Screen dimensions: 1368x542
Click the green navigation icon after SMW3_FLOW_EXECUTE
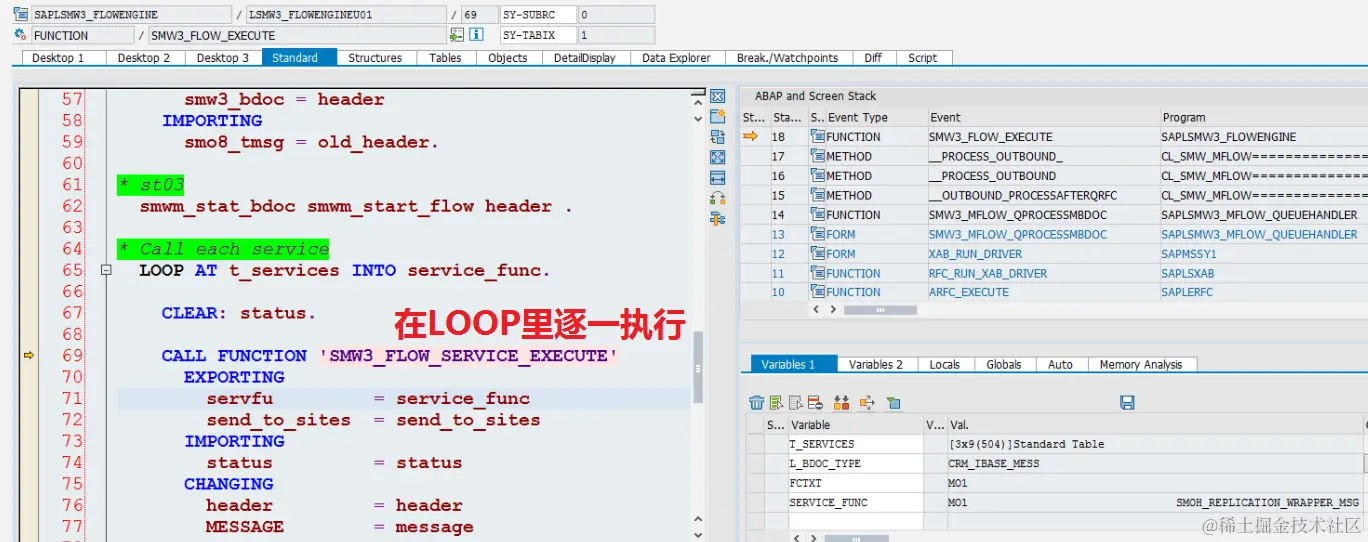(457, 35)
